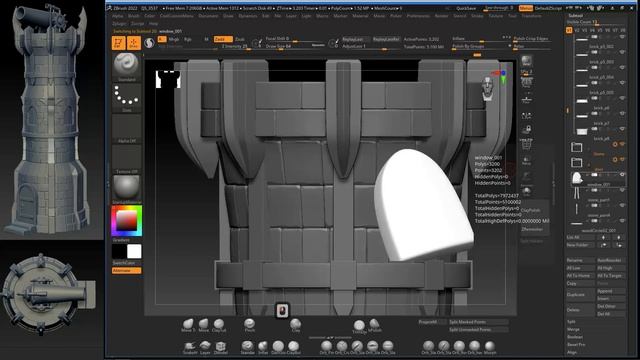Select the Morph brush
This screenshot has height=360, width=640.
tap(490, 348)
